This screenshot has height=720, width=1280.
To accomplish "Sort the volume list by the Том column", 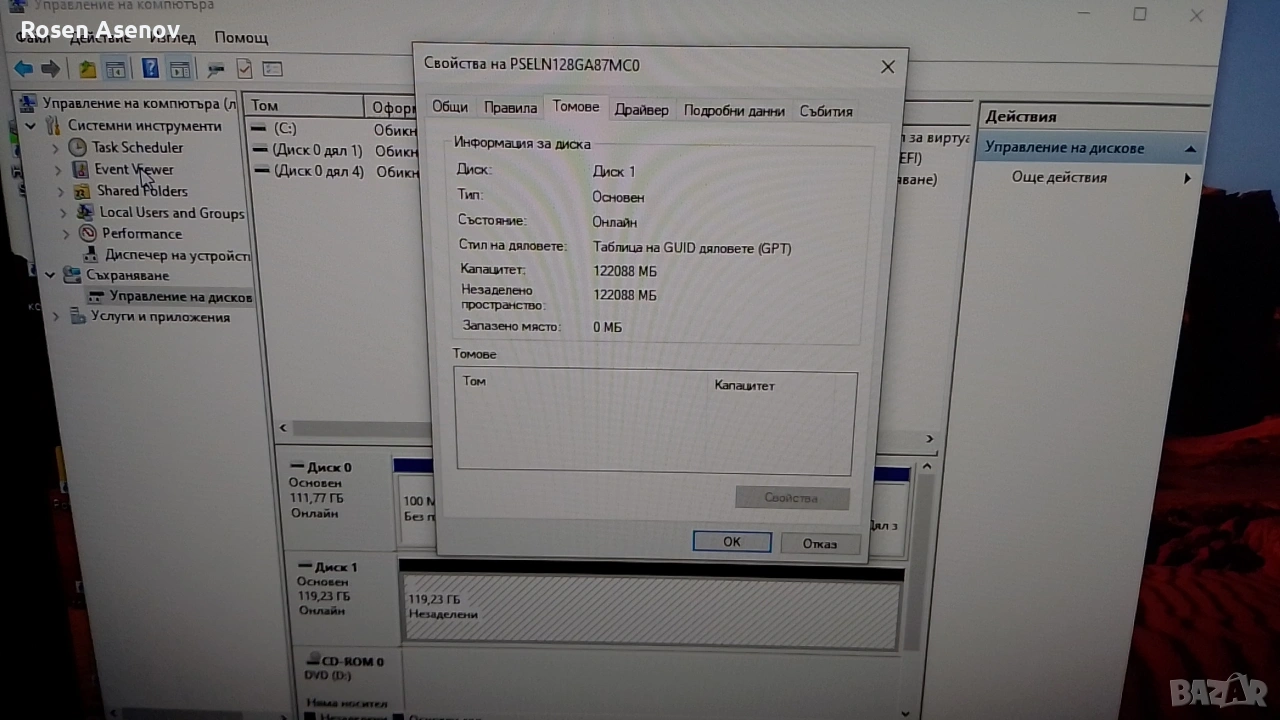I will click(x=306, y=106).
